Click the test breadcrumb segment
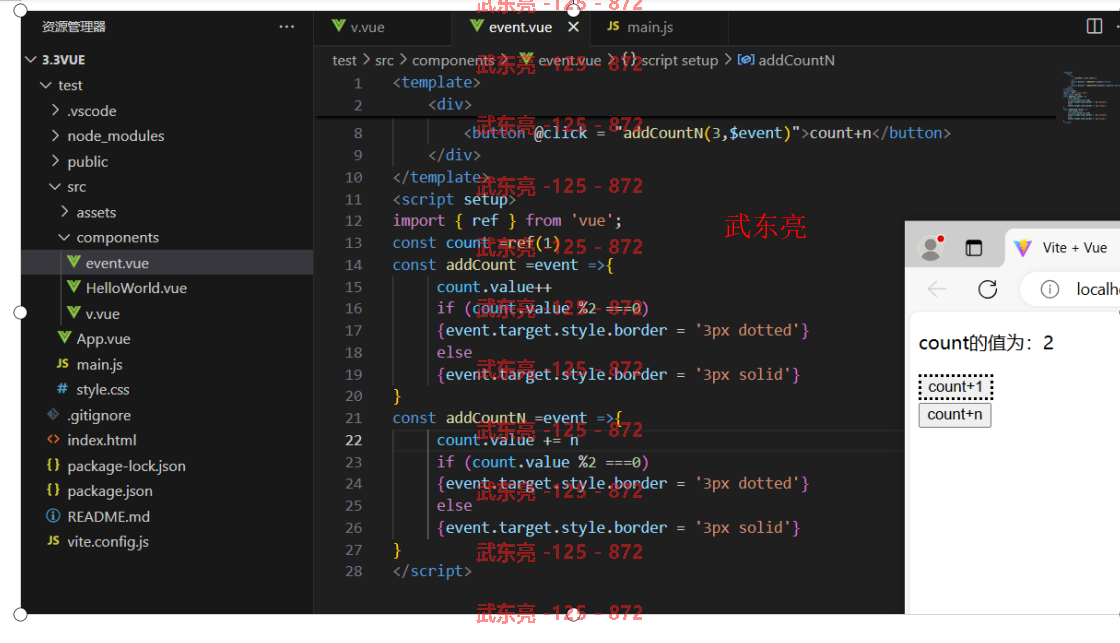The width and height of the screenshot is (1120, 643). pos(344,61)
